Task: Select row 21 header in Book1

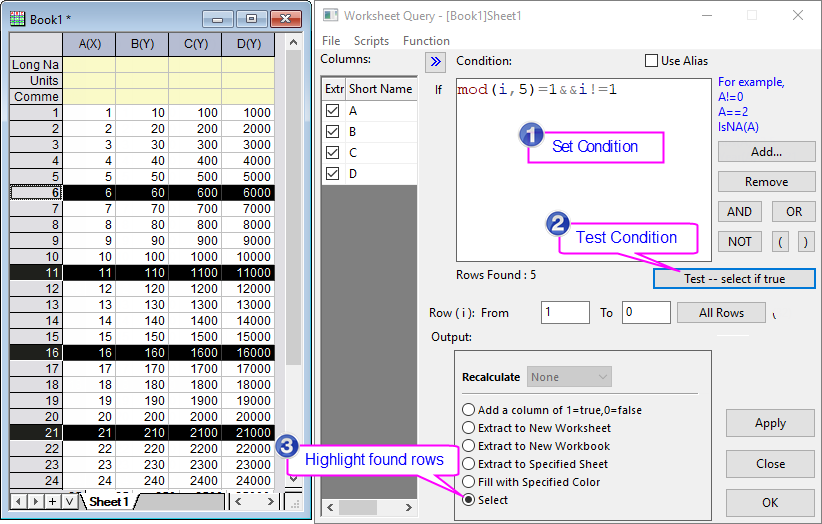Action: [x=36, y=432]
